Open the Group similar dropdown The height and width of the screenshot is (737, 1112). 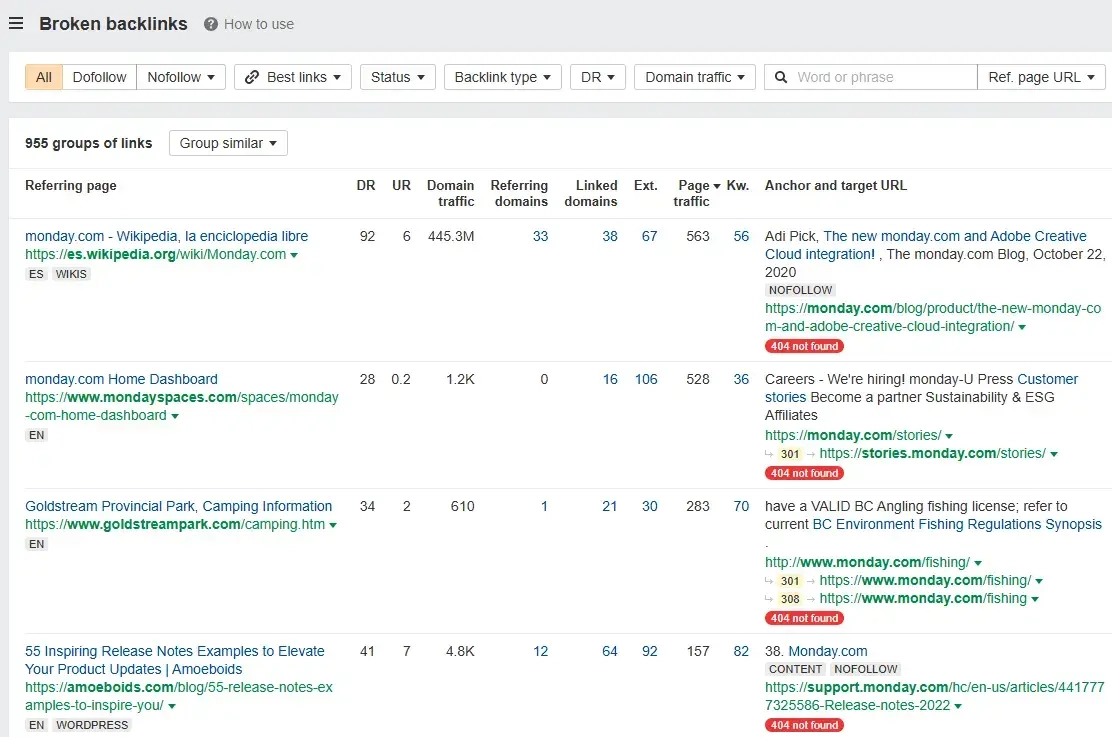point(228,143)
